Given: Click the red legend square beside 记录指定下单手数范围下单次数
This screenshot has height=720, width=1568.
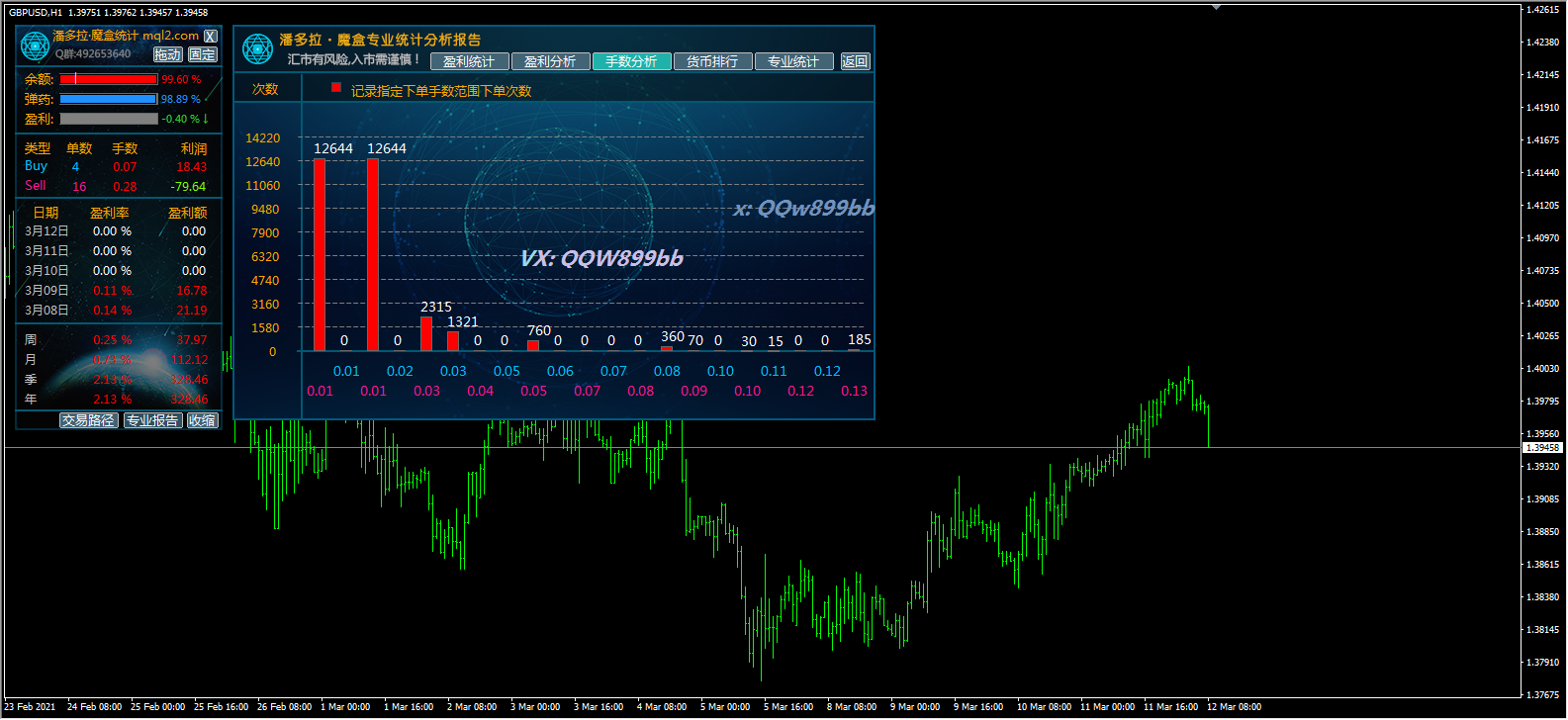Looking at the screenshot, I should click(x=336, y=88).
